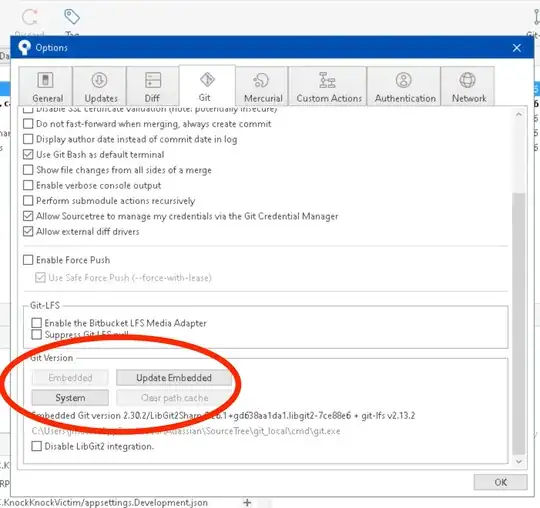Toggle Allow external diff drivers

(x=28, y=231)
